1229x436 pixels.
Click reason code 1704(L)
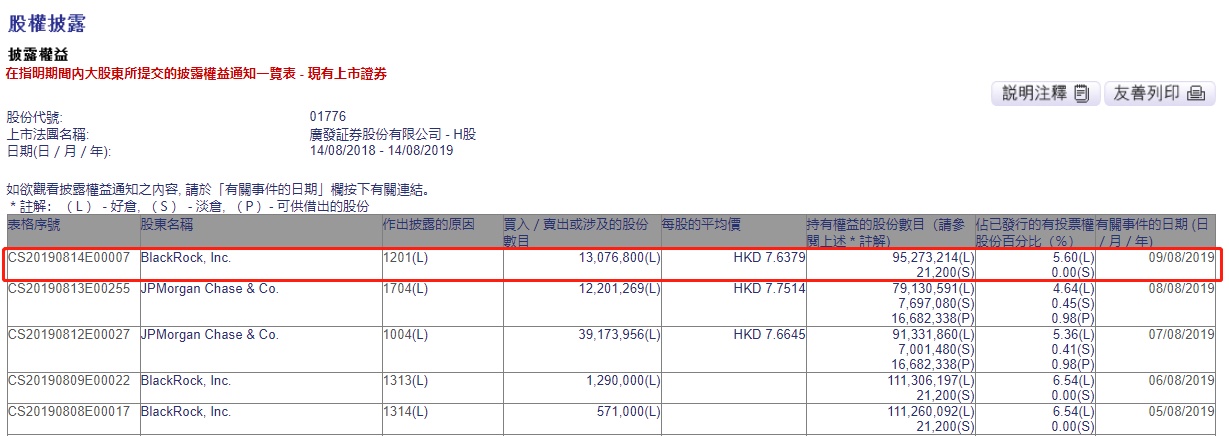(403, 288)
